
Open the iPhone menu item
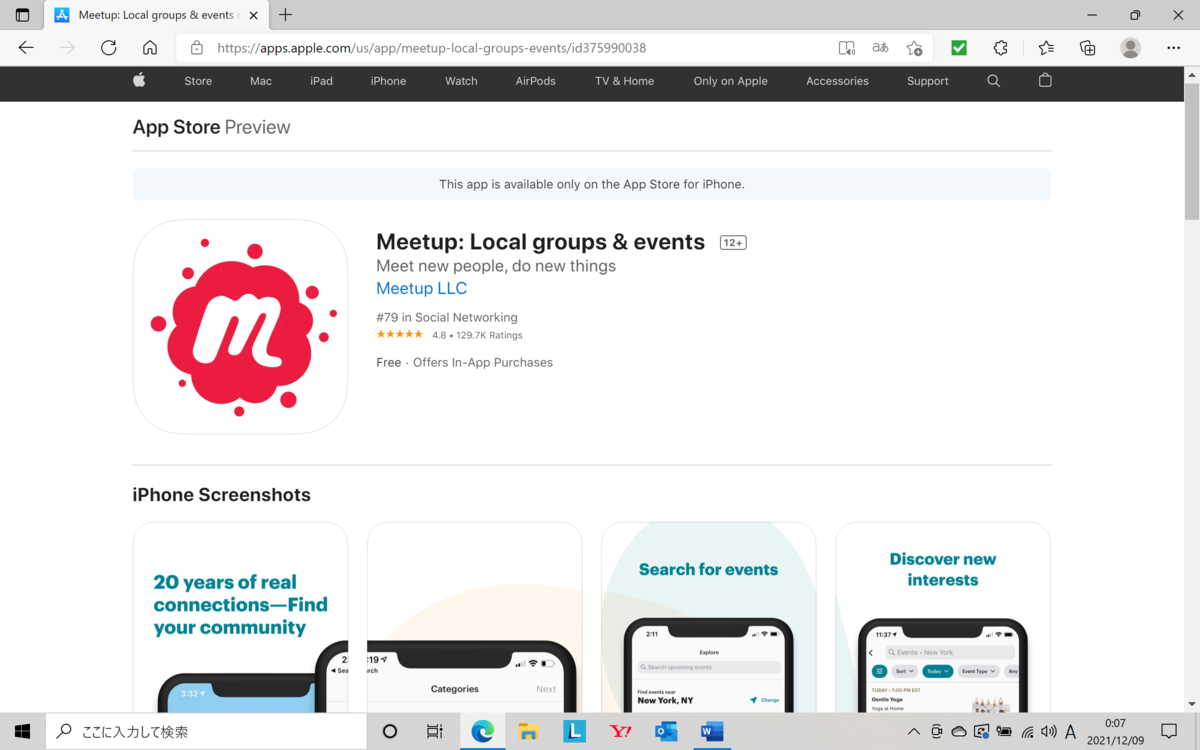click(388, 81)
